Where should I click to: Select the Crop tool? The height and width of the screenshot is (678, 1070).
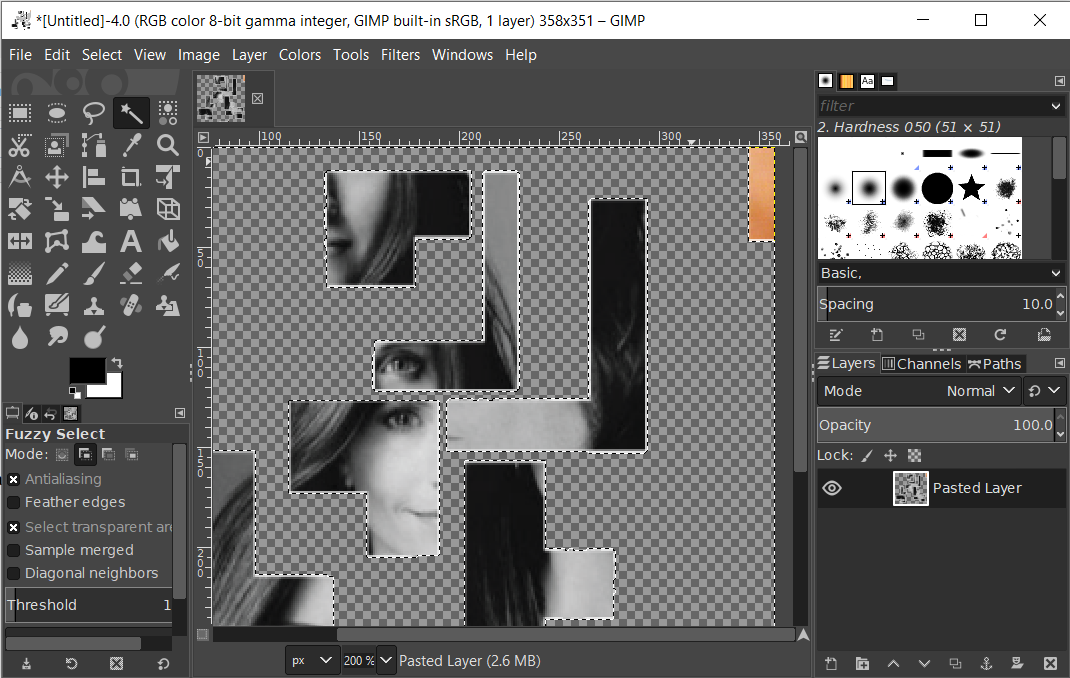point(131,177)
